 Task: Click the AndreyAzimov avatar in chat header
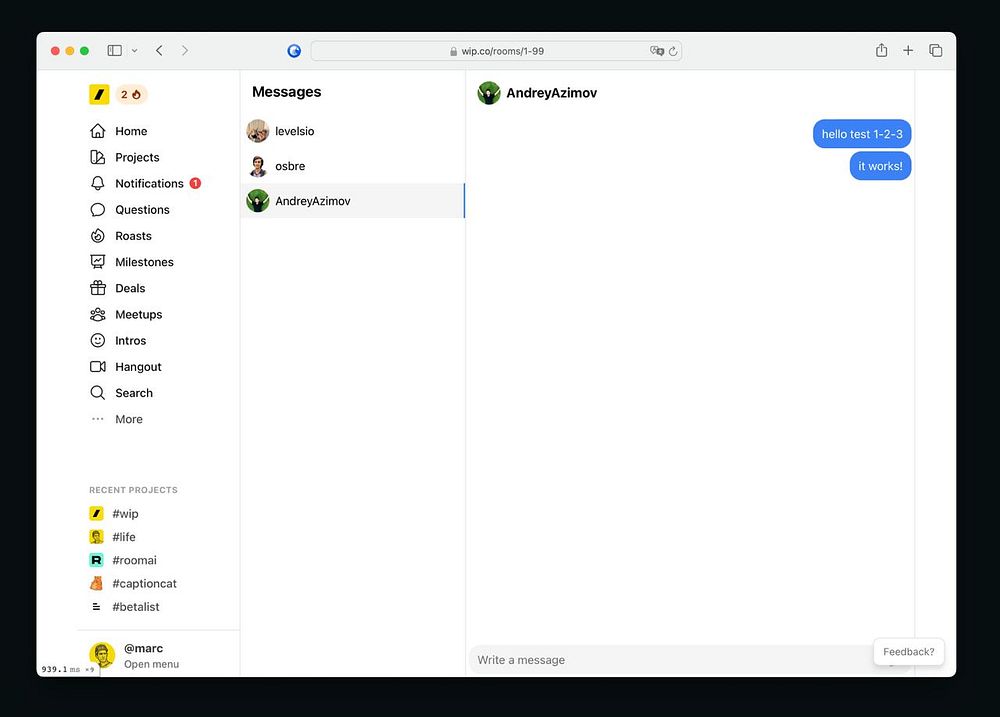489,92
